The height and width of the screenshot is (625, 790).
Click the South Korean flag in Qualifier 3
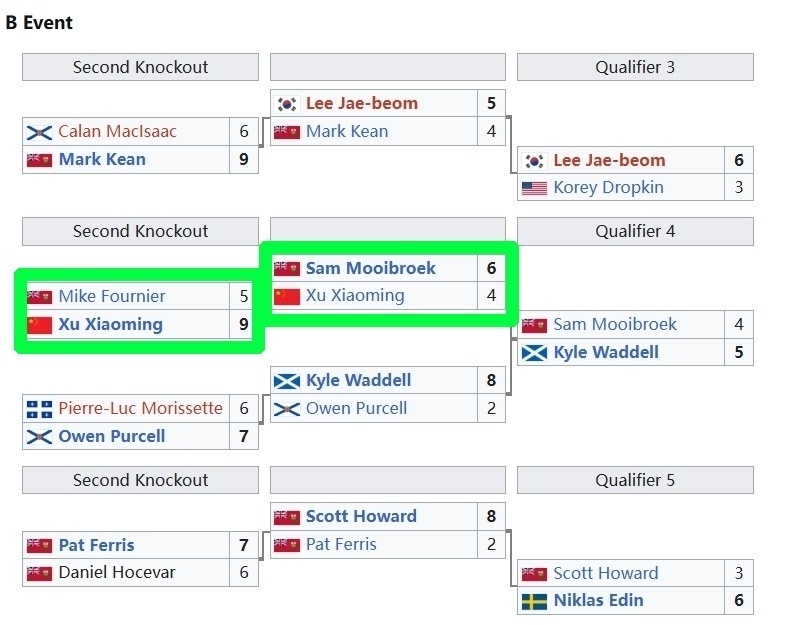[x=534, y=160]
